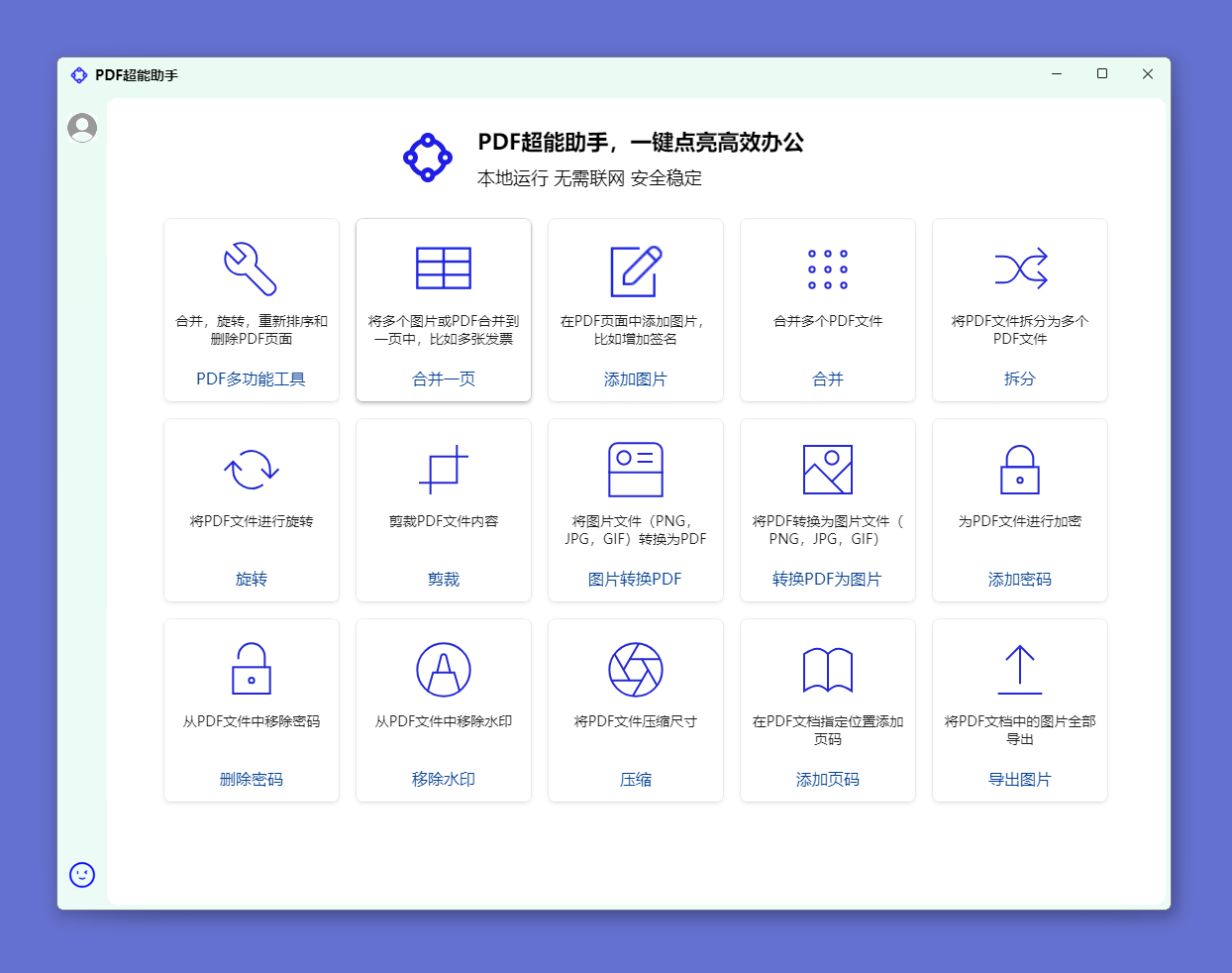
Task: Click description 将PDF转换为图片文件
Action: tap(828, 530)
